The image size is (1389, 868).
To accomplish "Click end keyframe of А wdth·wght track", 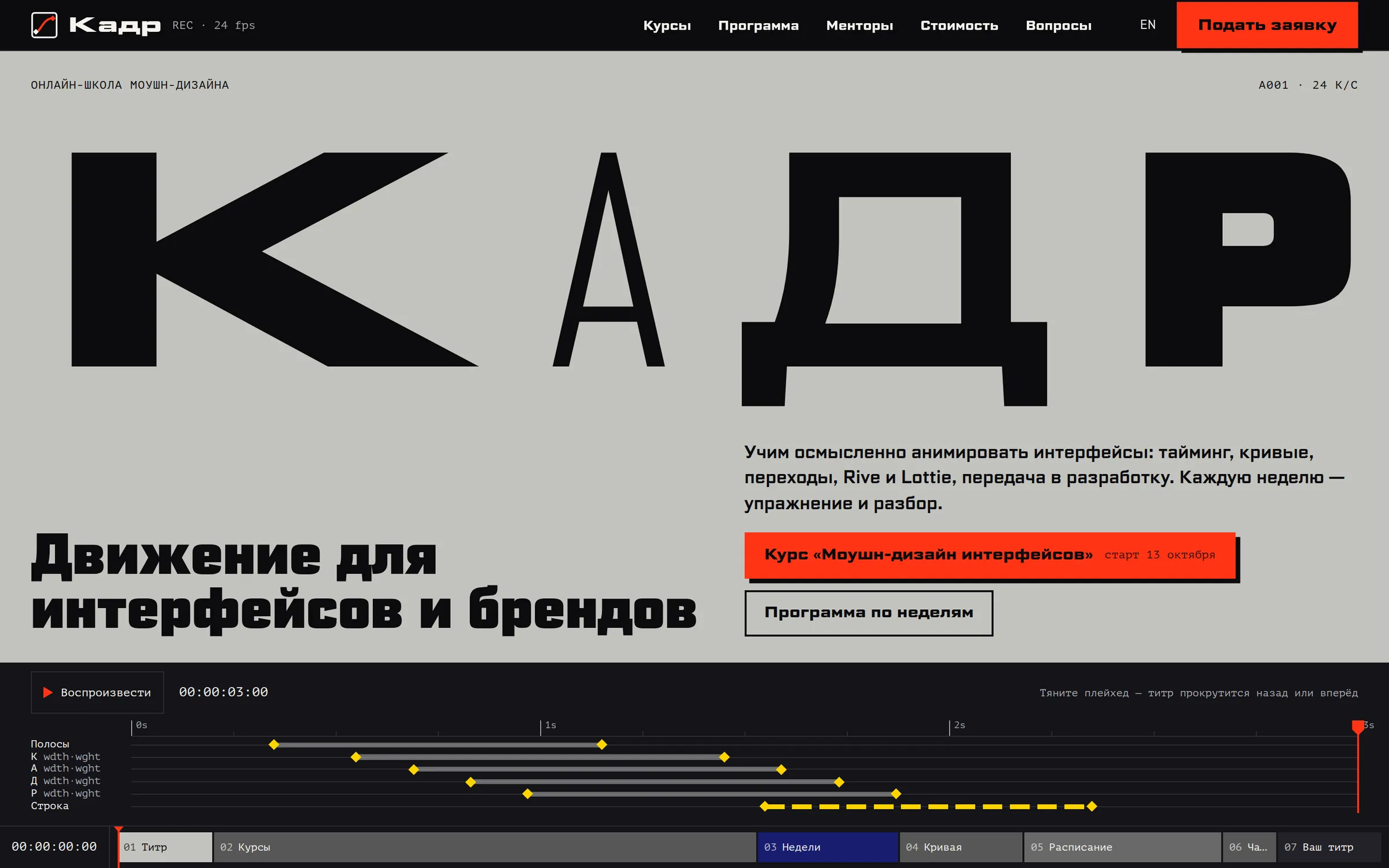I will point(781,770).
